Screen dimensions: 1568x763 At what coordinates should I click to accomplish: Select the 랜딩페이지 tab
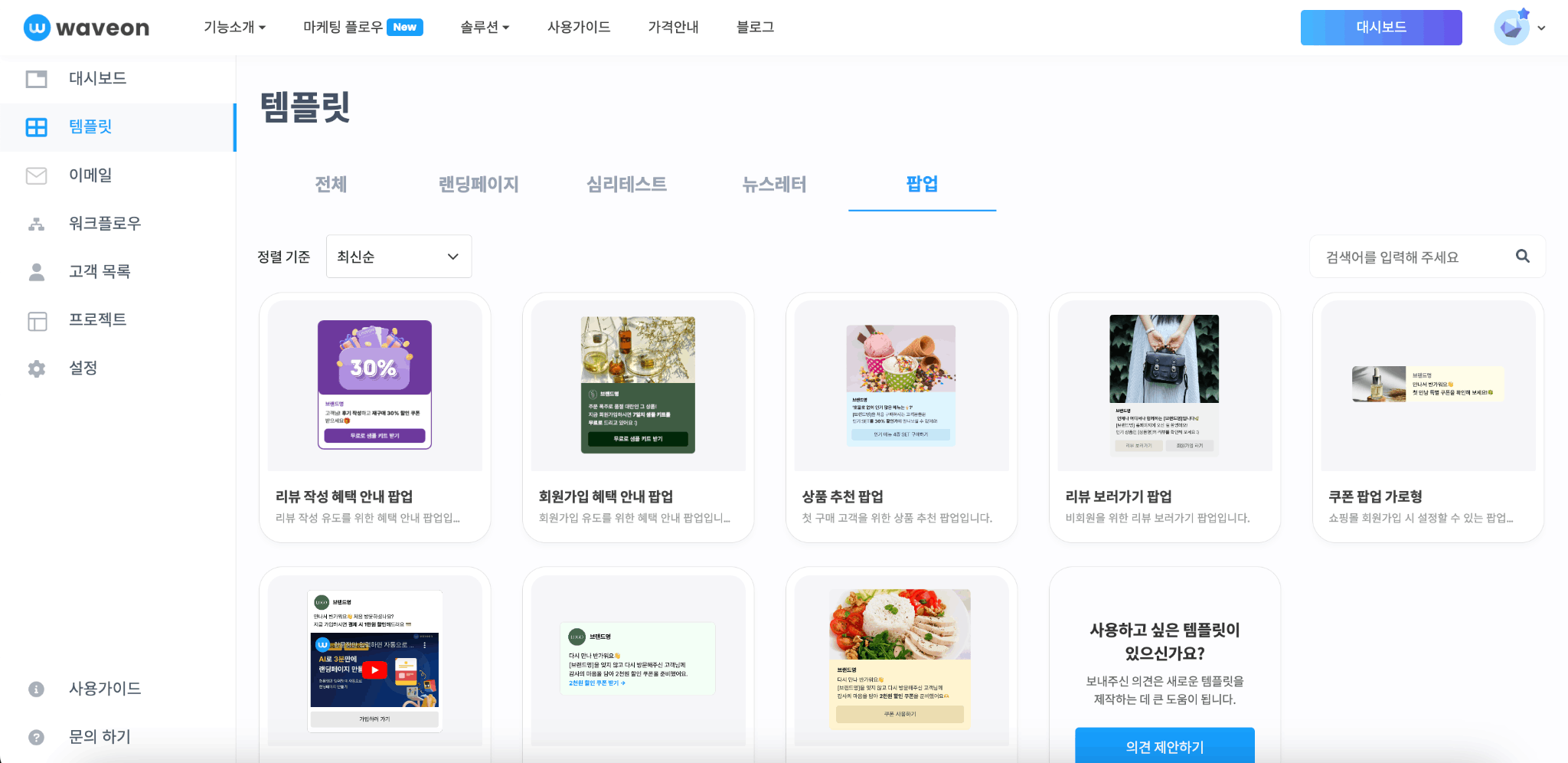(x=478, y=185)
